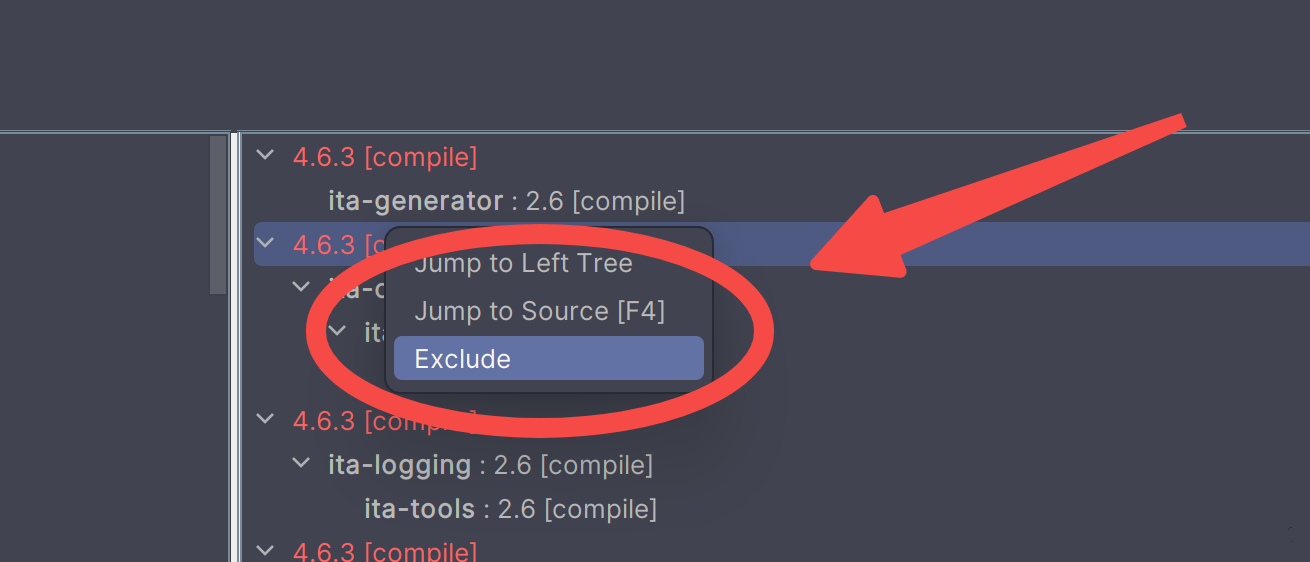The height and width of the screenshot is (562, 1310).
Task: Collapse the bottom-most 4.6.3 node
Action: pos(264,551)
